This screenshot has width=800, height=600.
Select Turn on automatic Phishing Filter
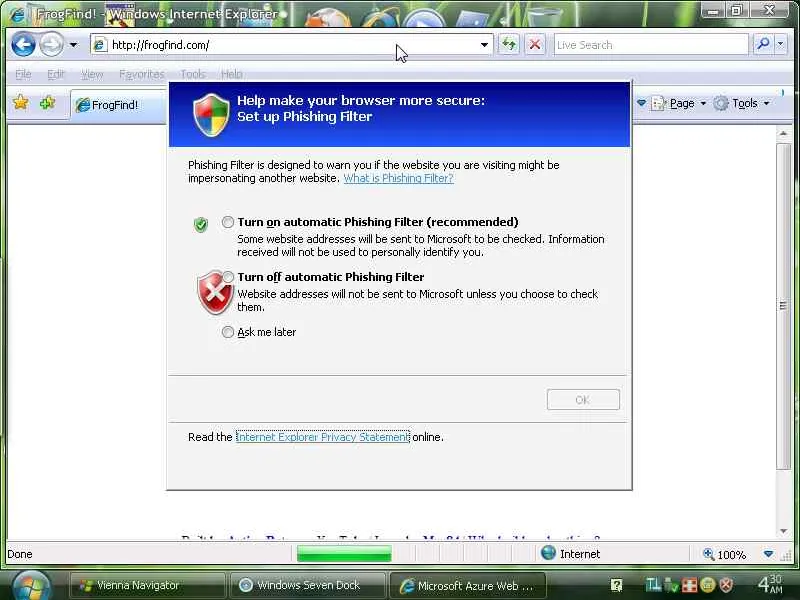point(228,222)
